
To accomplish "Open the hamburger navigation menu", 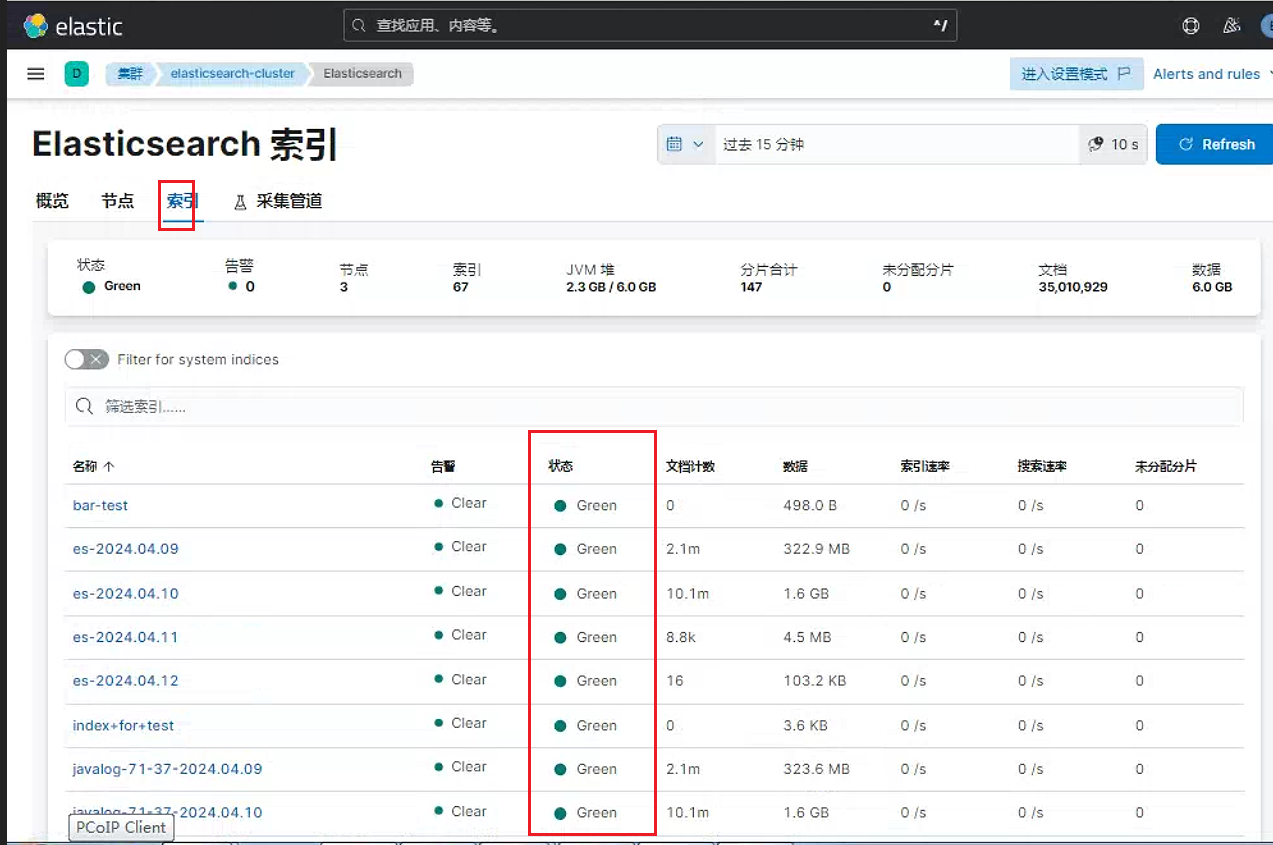I will pyautogui.click(x=36, y=74).
